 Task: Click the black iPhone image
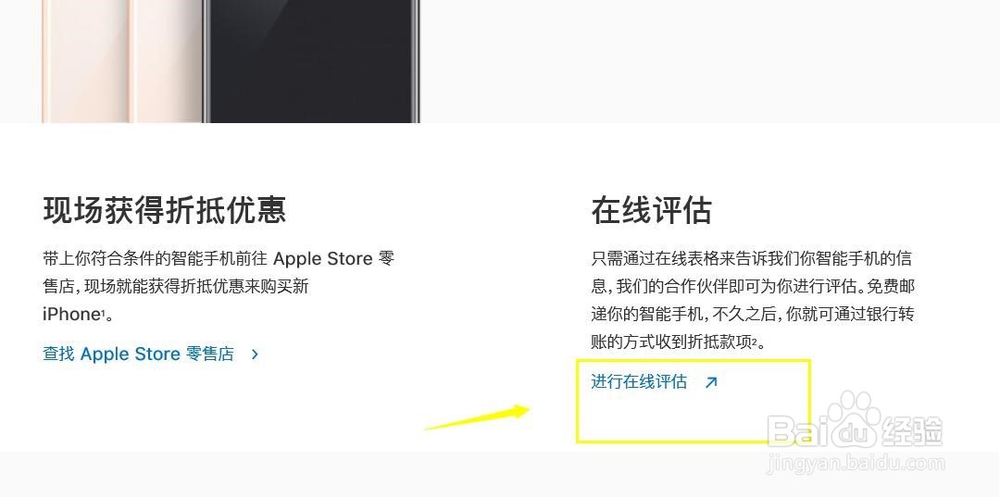(x=311, y=61)
